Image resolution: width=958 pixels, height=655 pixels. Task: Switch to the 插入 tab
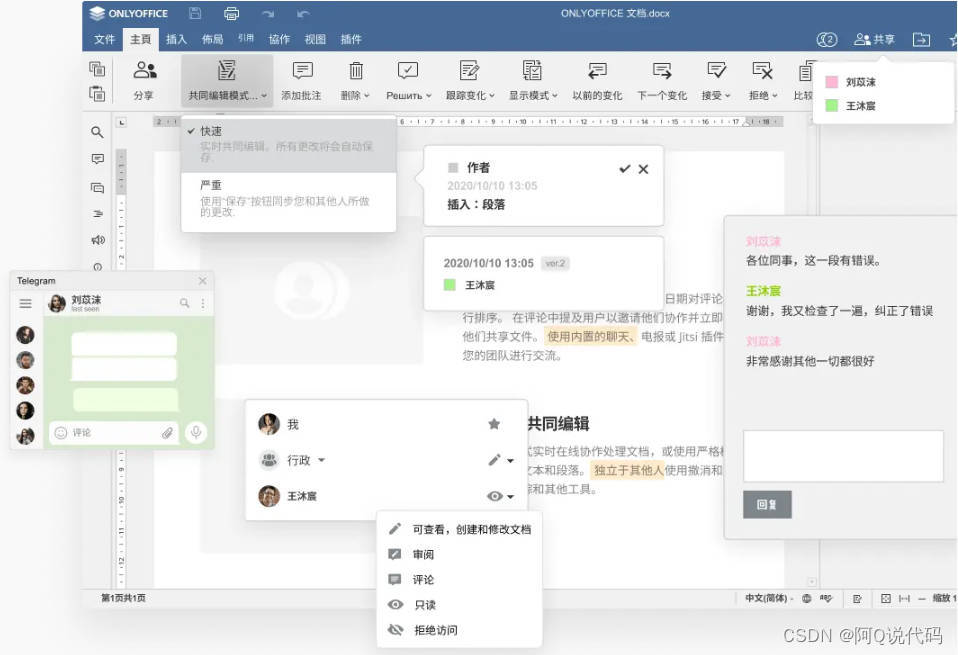pyautogui.click(x=176, y=39)
